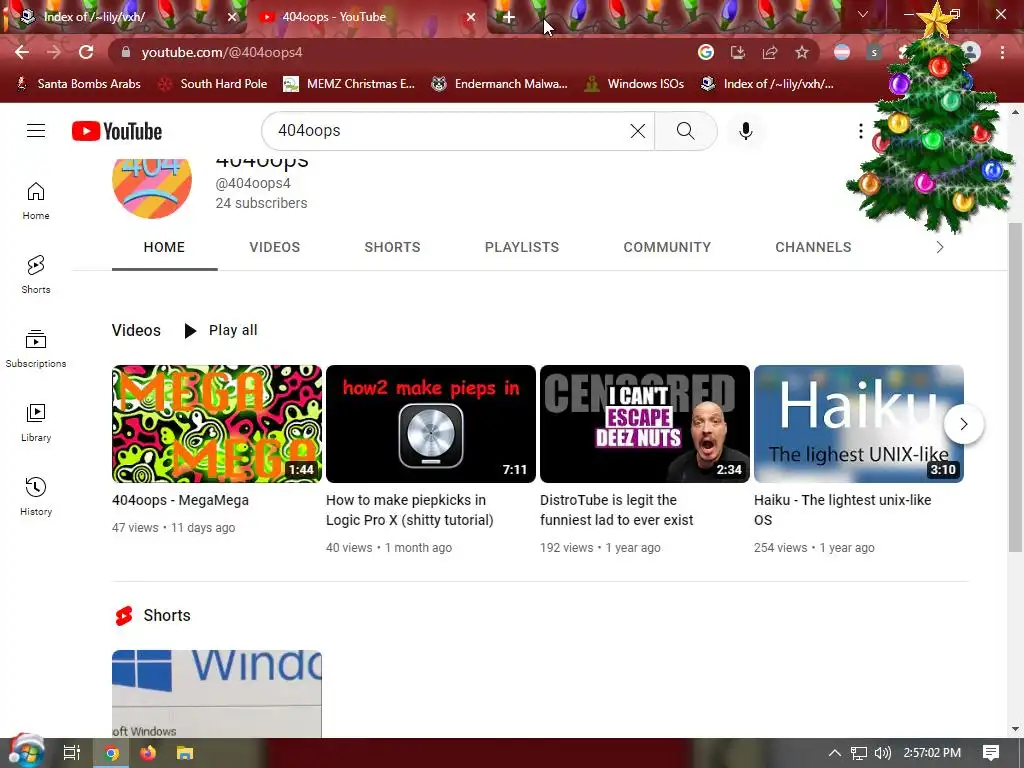Screen dimensions: 1024x768
Task: Open Index of /~lily/vxh/ bookmark
Action: click(767, 84)
